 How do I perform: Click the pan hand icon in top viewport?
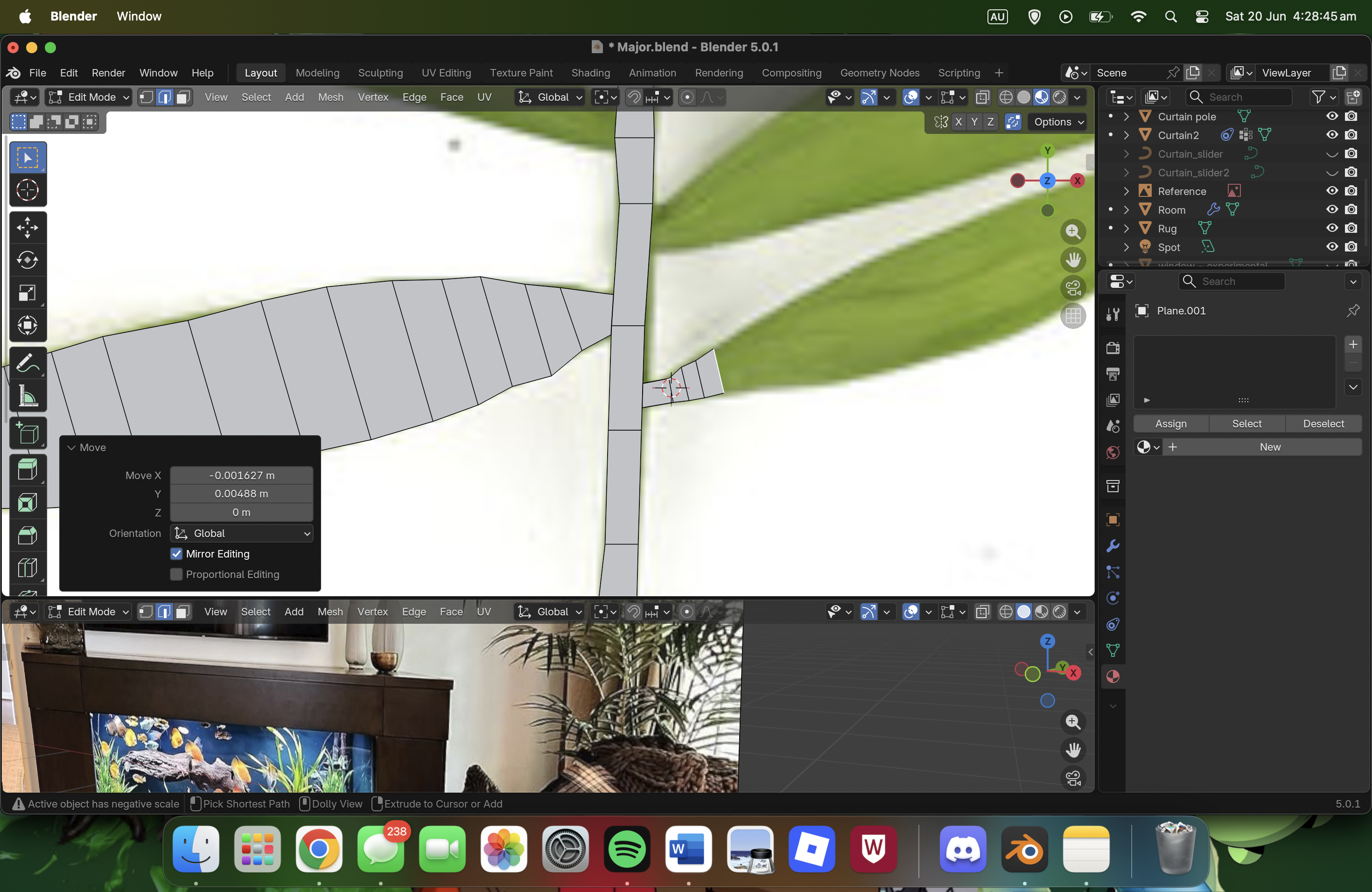[1073, 260]
